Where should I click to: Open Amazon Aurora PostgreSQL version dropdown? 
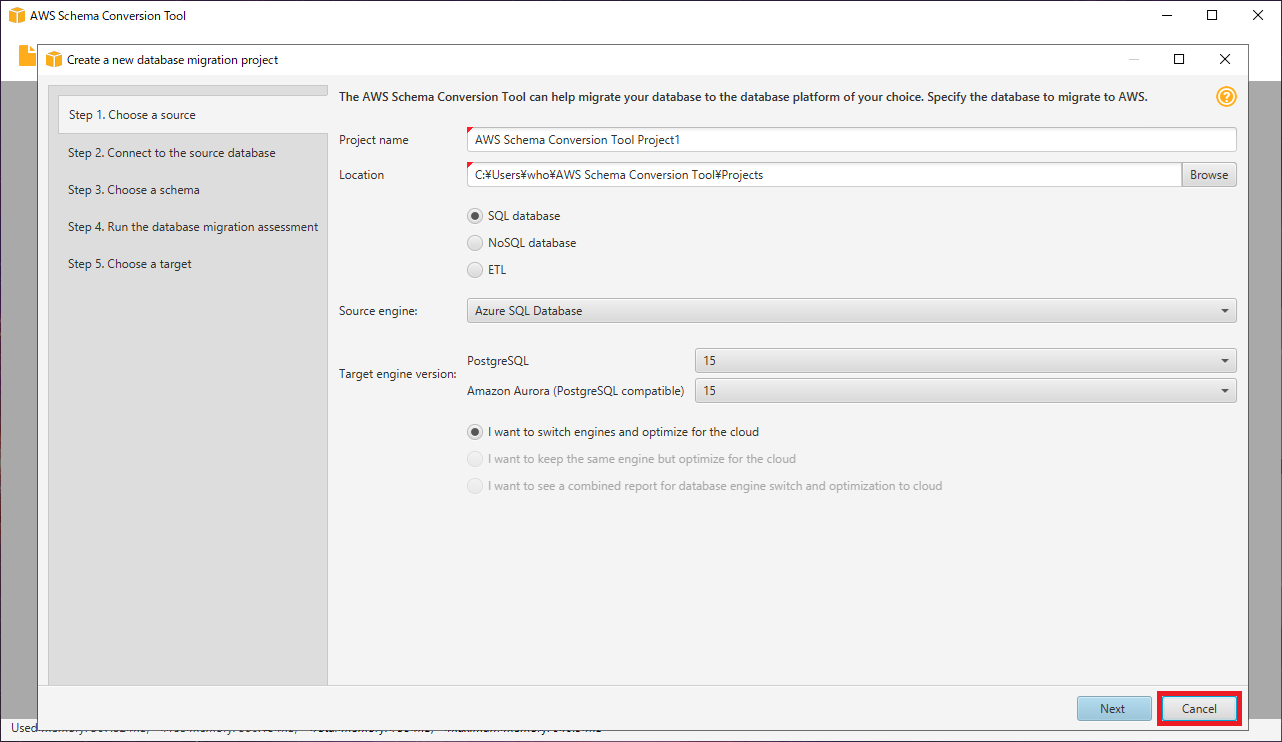965,391
